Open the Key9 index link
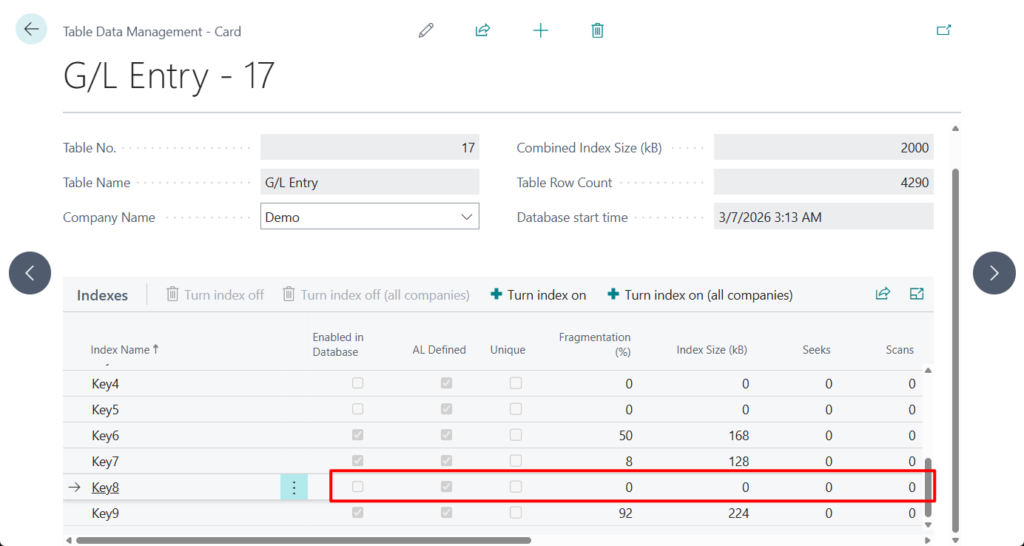The image size is (1024, 546). (x=105, y=513)
